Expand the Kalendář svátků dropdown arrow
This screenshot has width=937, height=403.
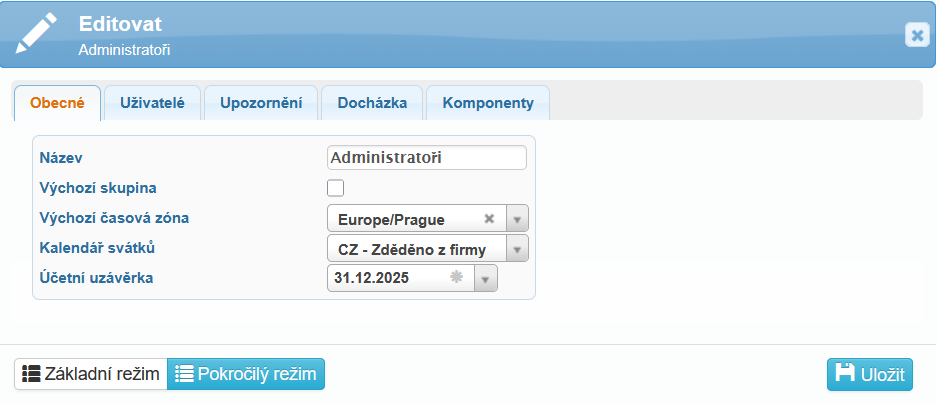coord(517,249)
